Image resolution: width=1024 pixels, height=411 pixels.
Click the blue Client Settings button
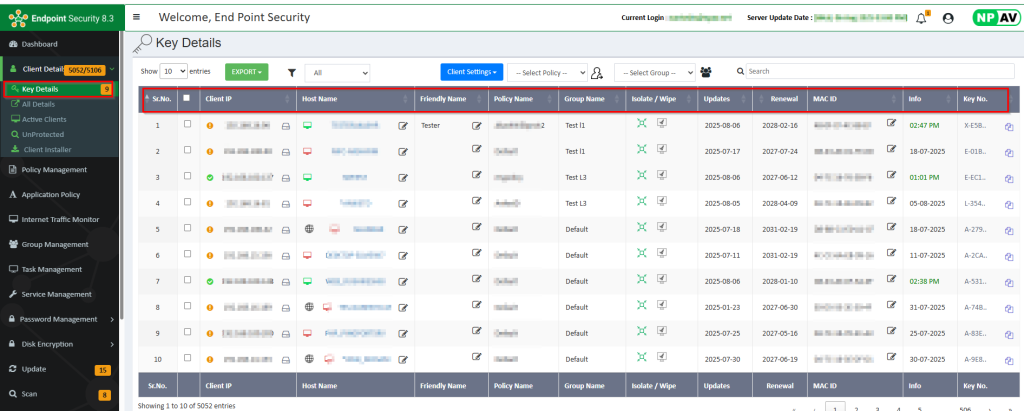tap(471, 72)
